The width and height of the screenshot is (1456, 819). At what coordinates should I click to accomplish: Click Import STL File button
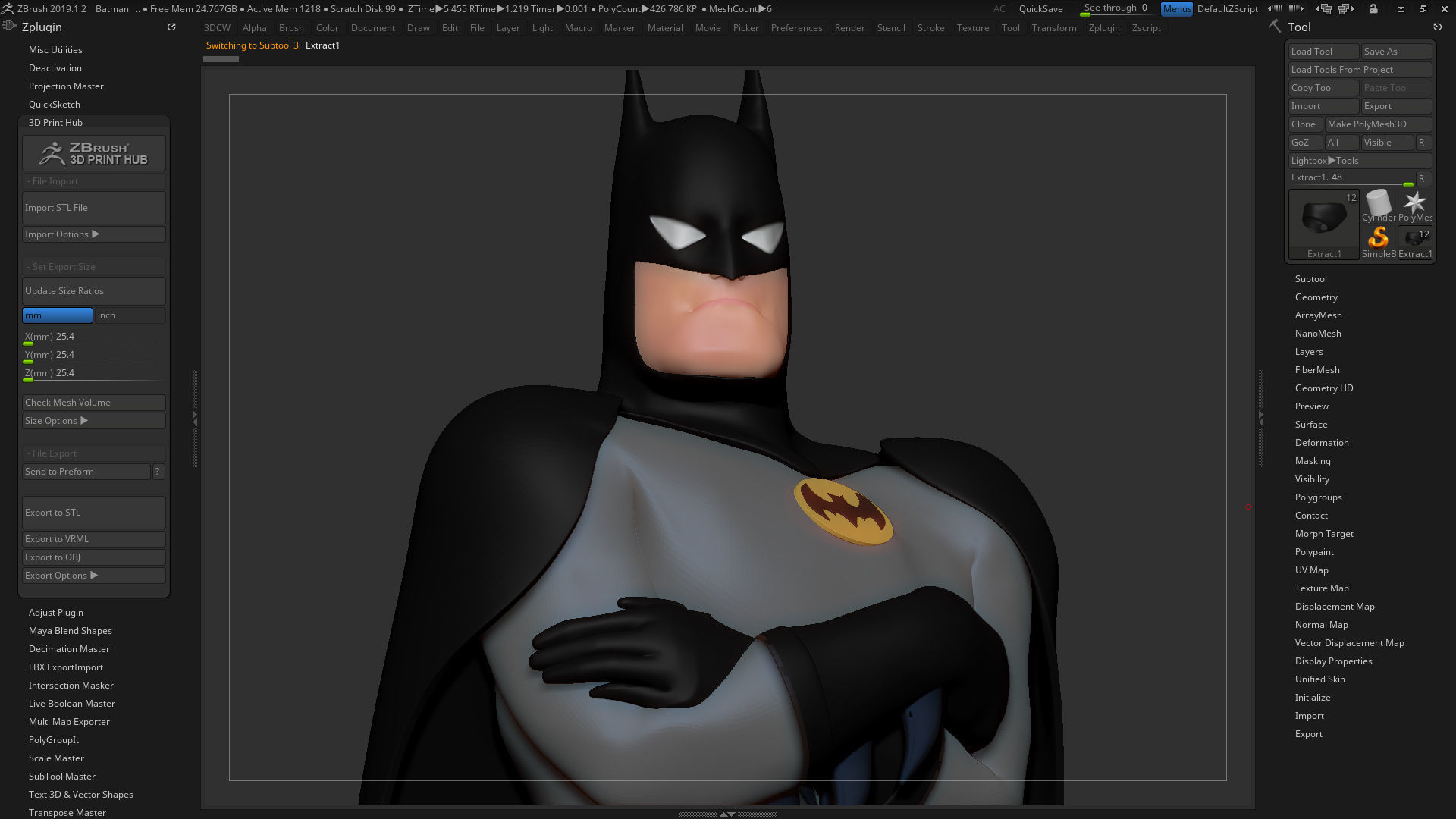click(94, 208)
